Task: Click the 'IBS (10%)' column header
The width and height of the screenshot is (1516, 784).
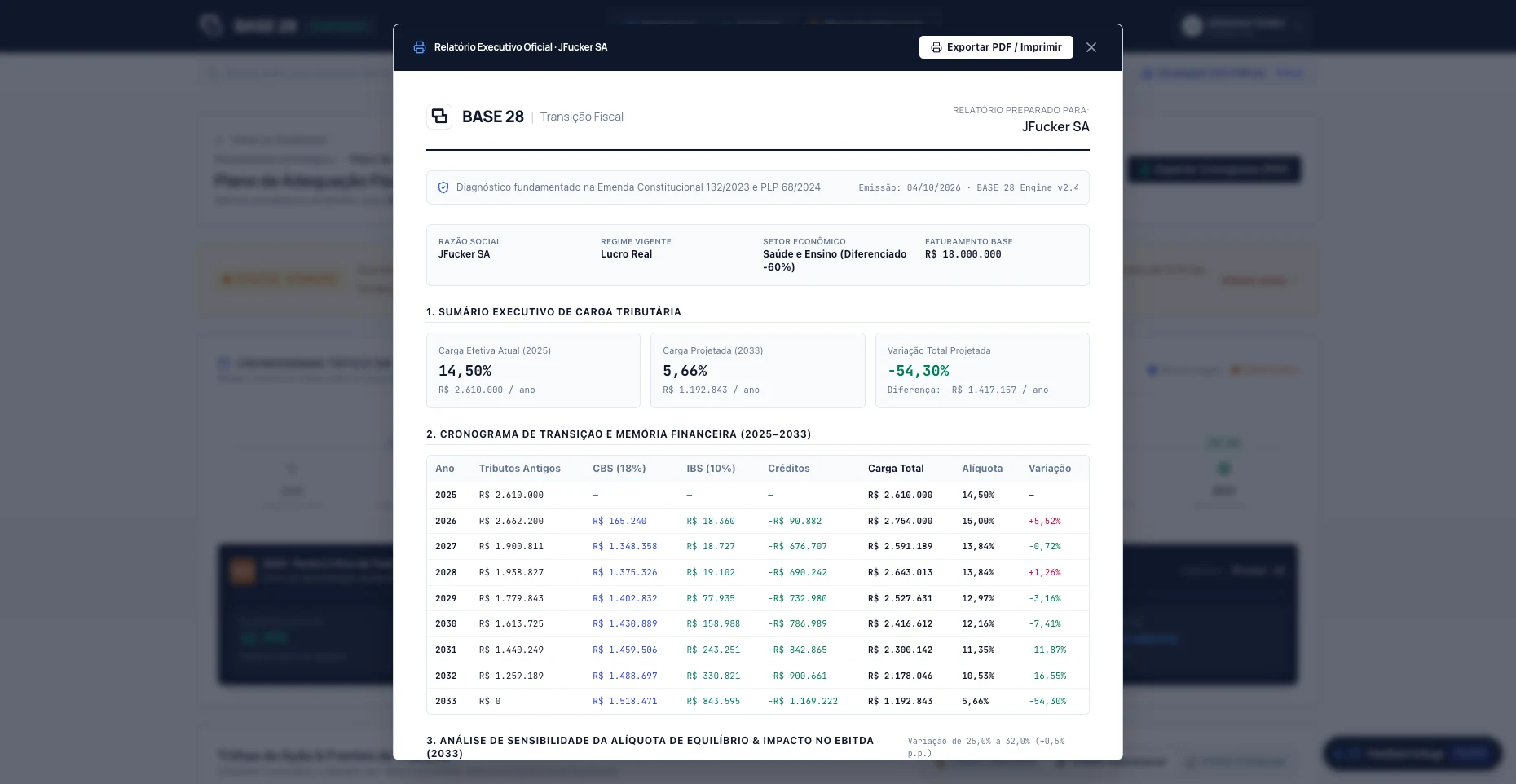Action: 711,469
